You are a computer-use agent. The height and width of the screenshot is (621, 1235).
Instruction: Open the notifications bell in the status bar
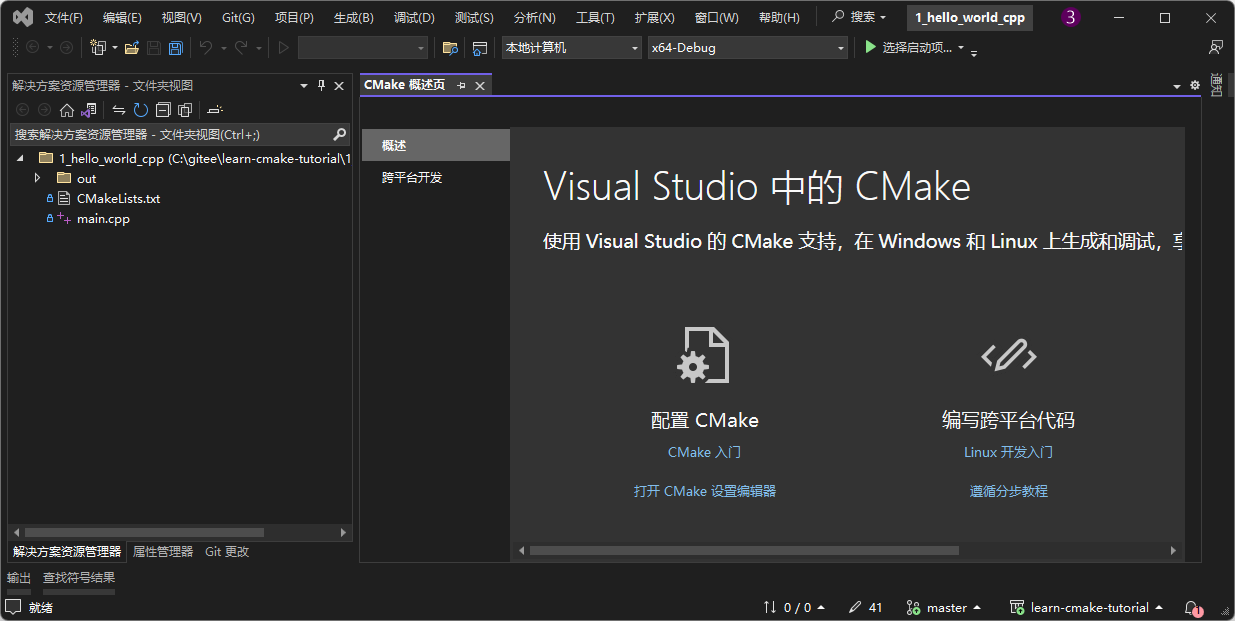1191,608
